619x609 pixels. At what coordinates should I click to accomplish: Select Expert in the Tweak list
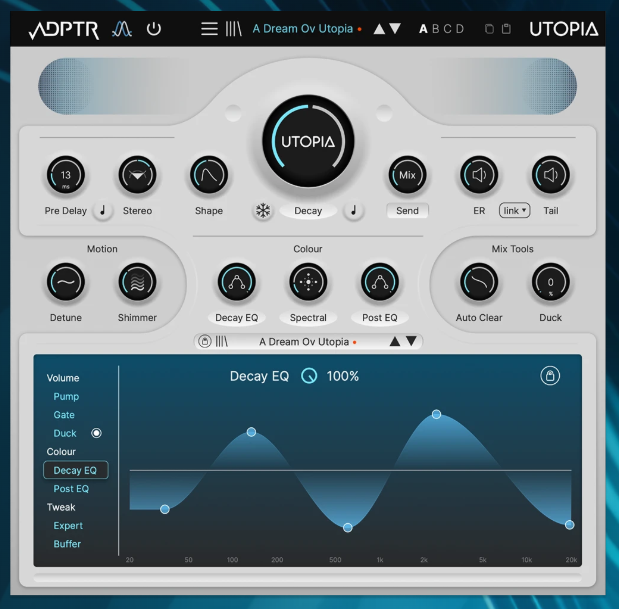(68, 526)
